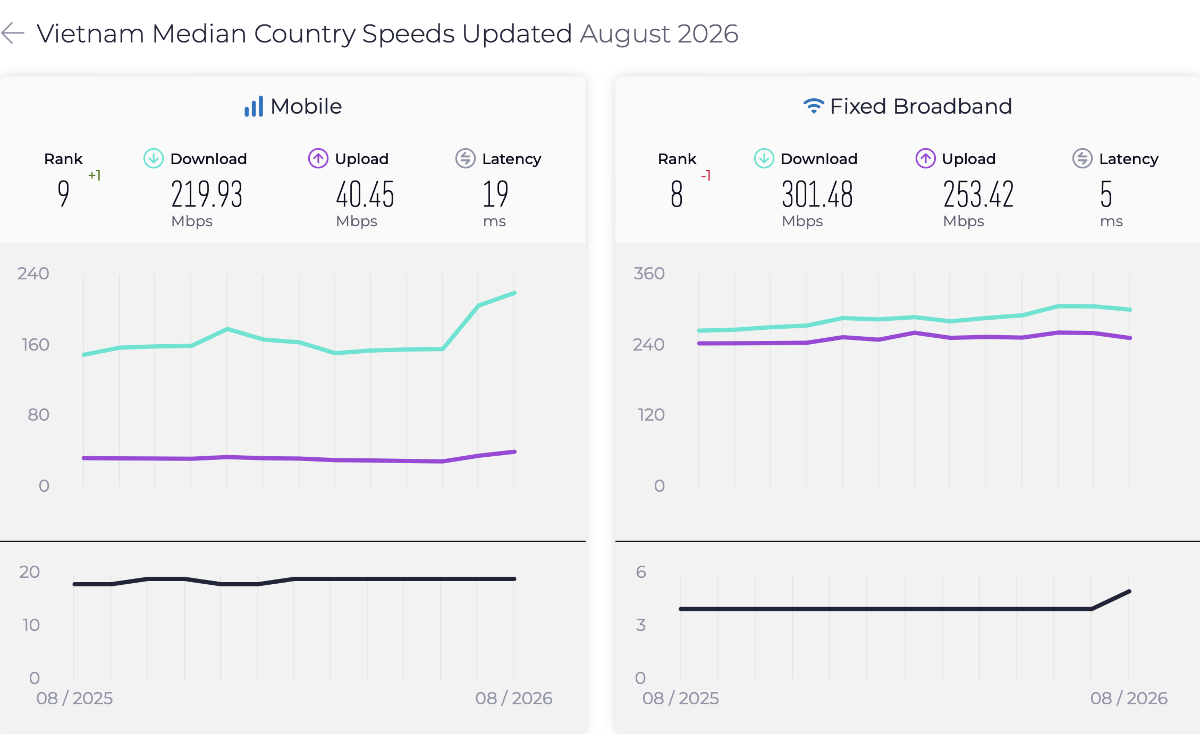1200x734 pixels.
Task: Click the Fixed Broadband Upload icon
Action: pyautogui.click(x=925, y=158)
